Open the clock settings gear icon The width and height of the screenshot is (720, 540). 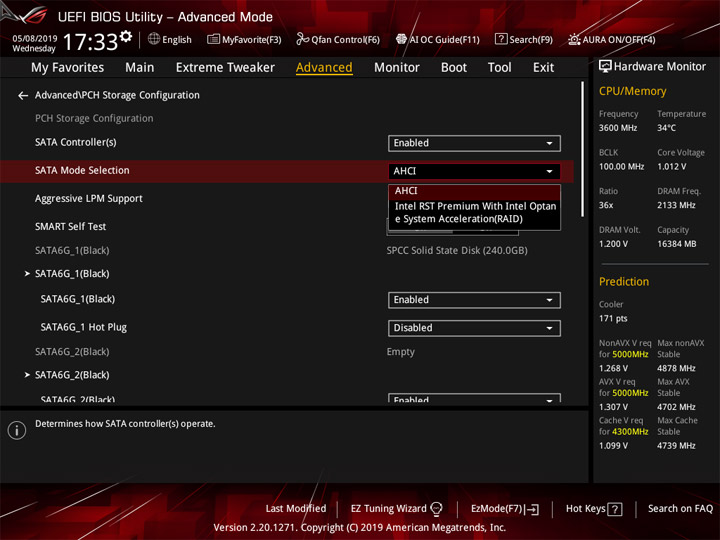coord(126,36)
